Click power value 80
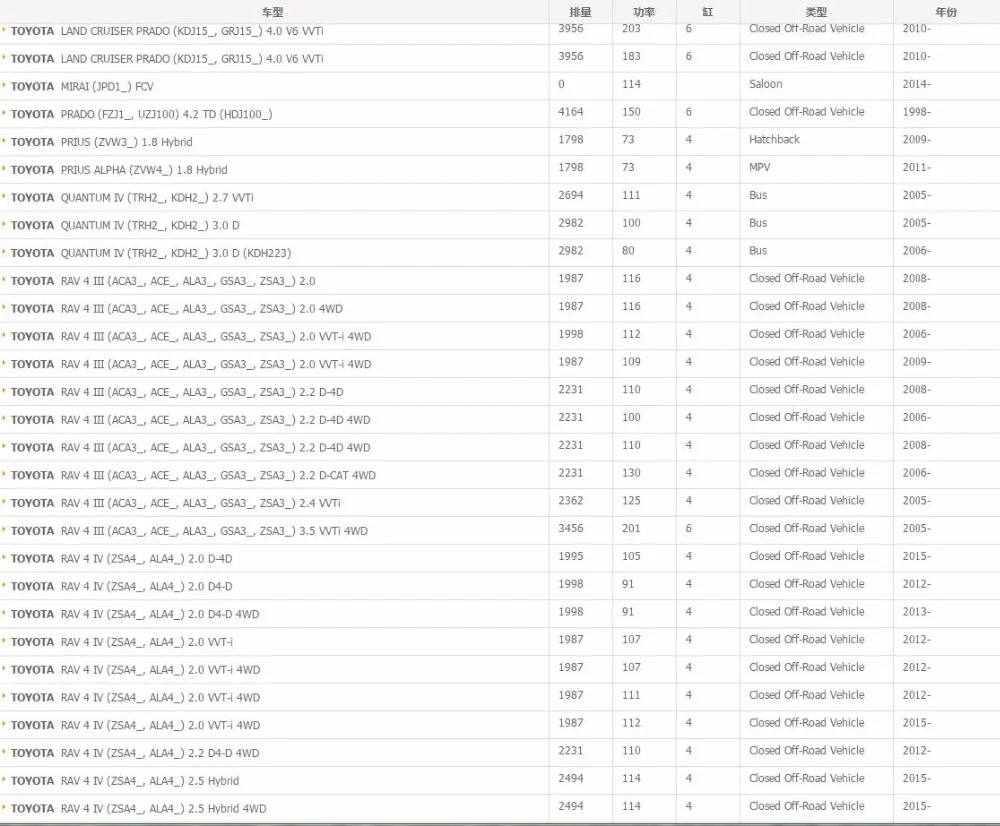This screenshot has width=1000, height=826. (x=628, y=251)
